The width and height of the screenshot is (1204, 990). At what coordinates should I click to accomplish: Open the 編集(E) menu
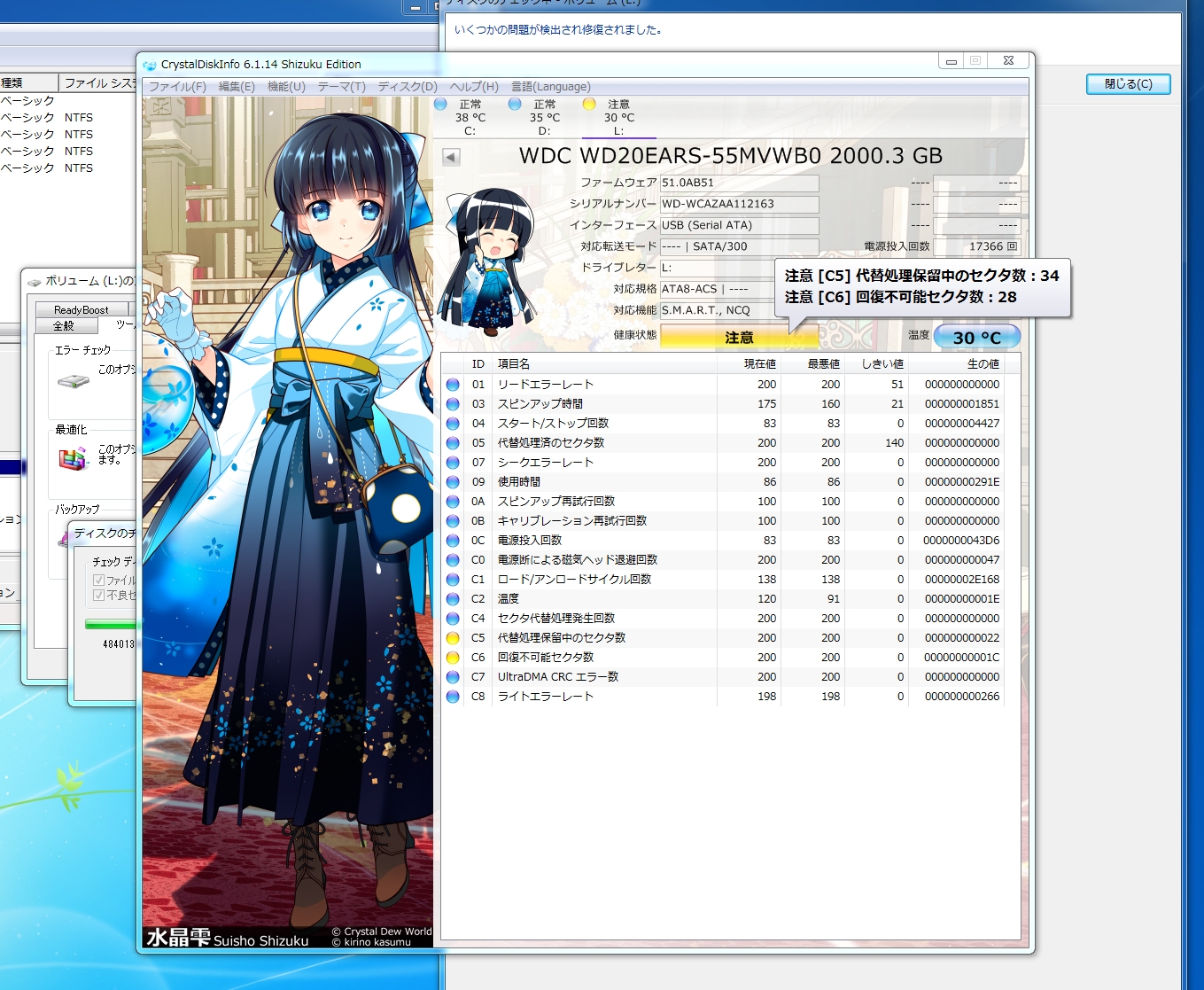coord(237,87)
